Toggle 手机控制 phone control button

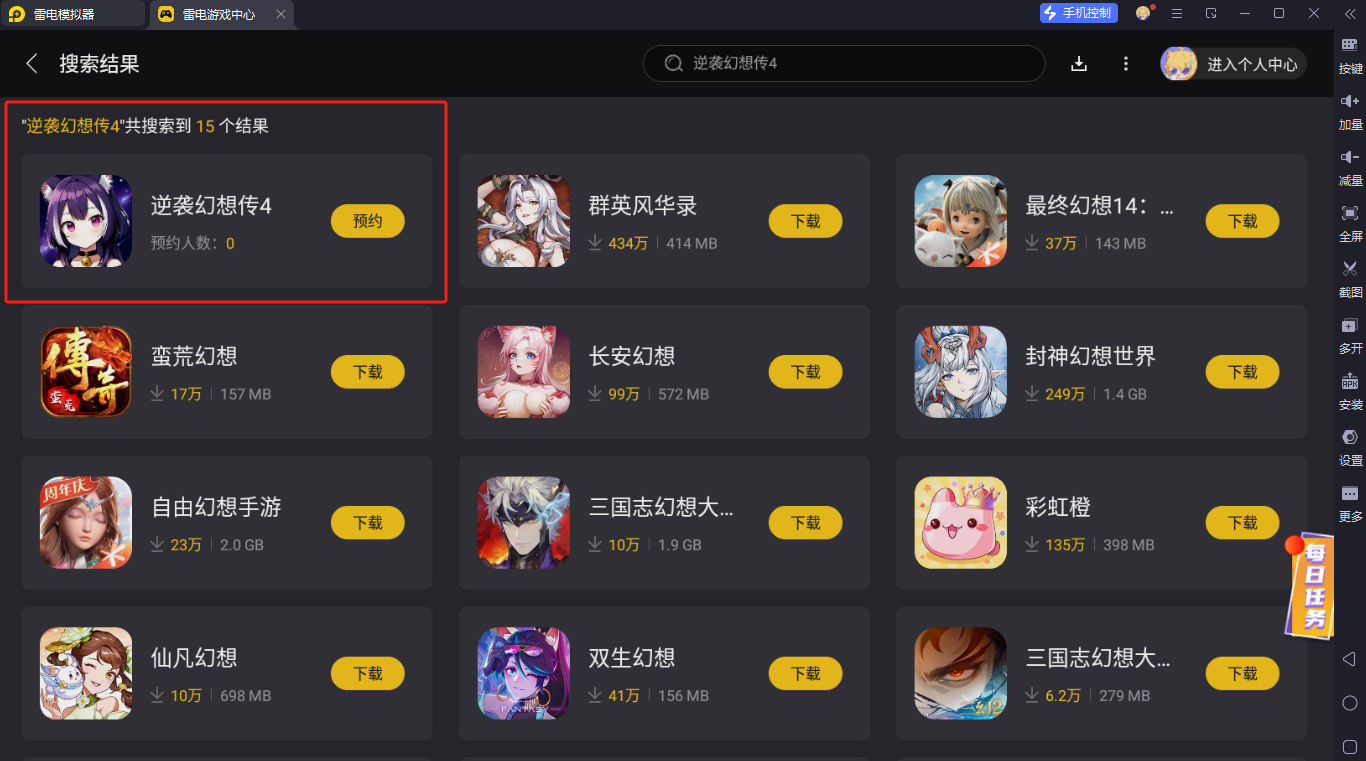click(1078, 13)
